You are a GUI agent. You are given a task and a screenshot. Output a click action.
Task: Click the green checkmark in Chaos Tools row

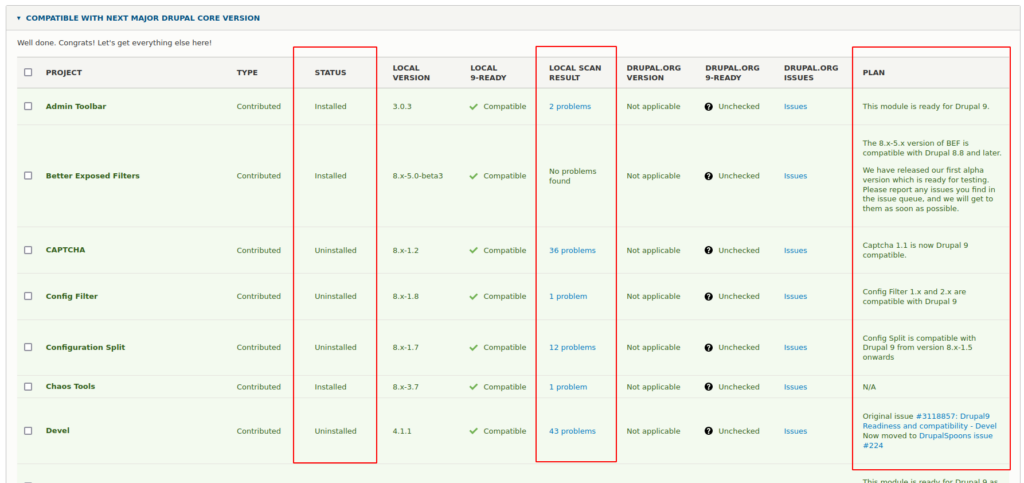pos(473,386)
